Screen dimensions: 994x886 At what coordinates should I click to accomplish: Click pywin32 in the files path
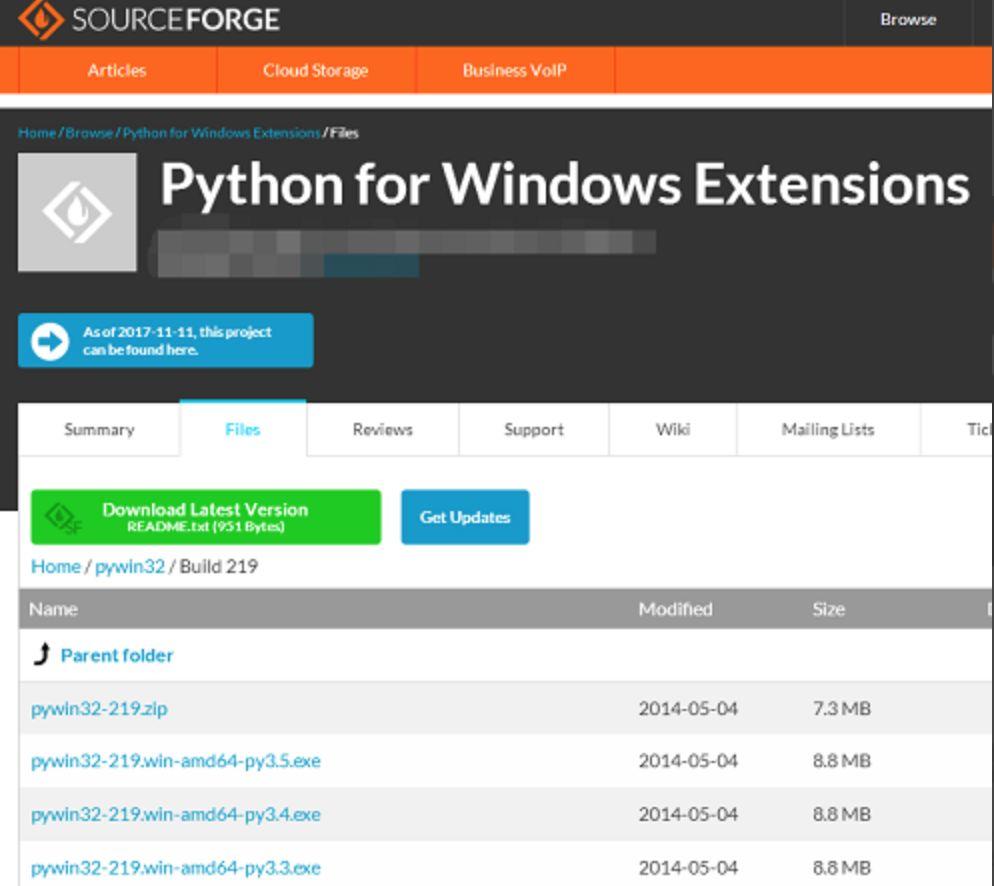pos(130,567)
